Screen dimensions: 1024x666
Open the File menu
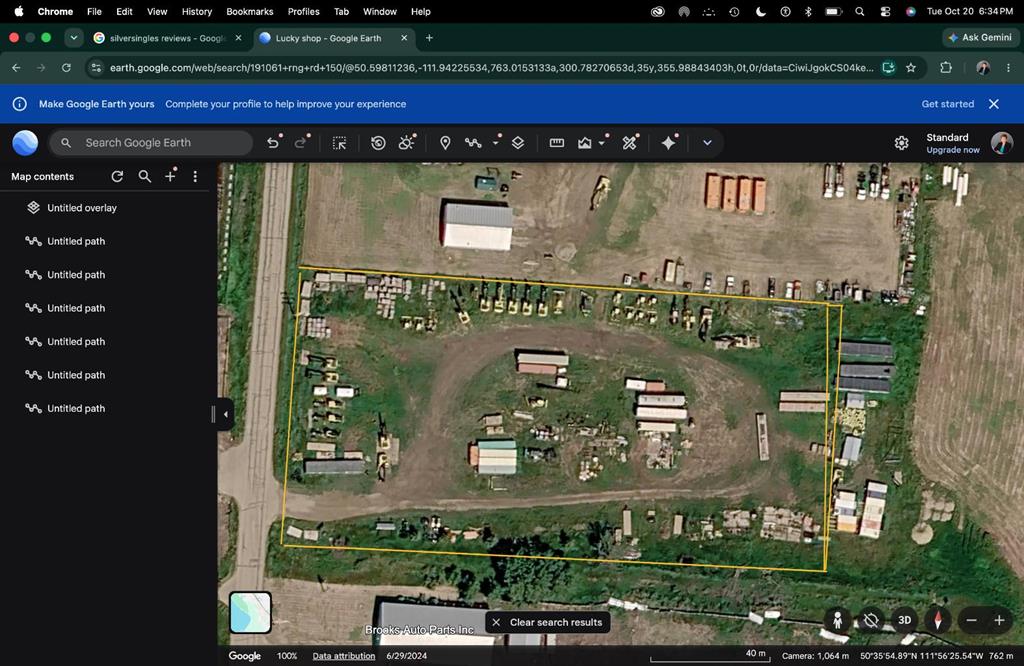94,12
